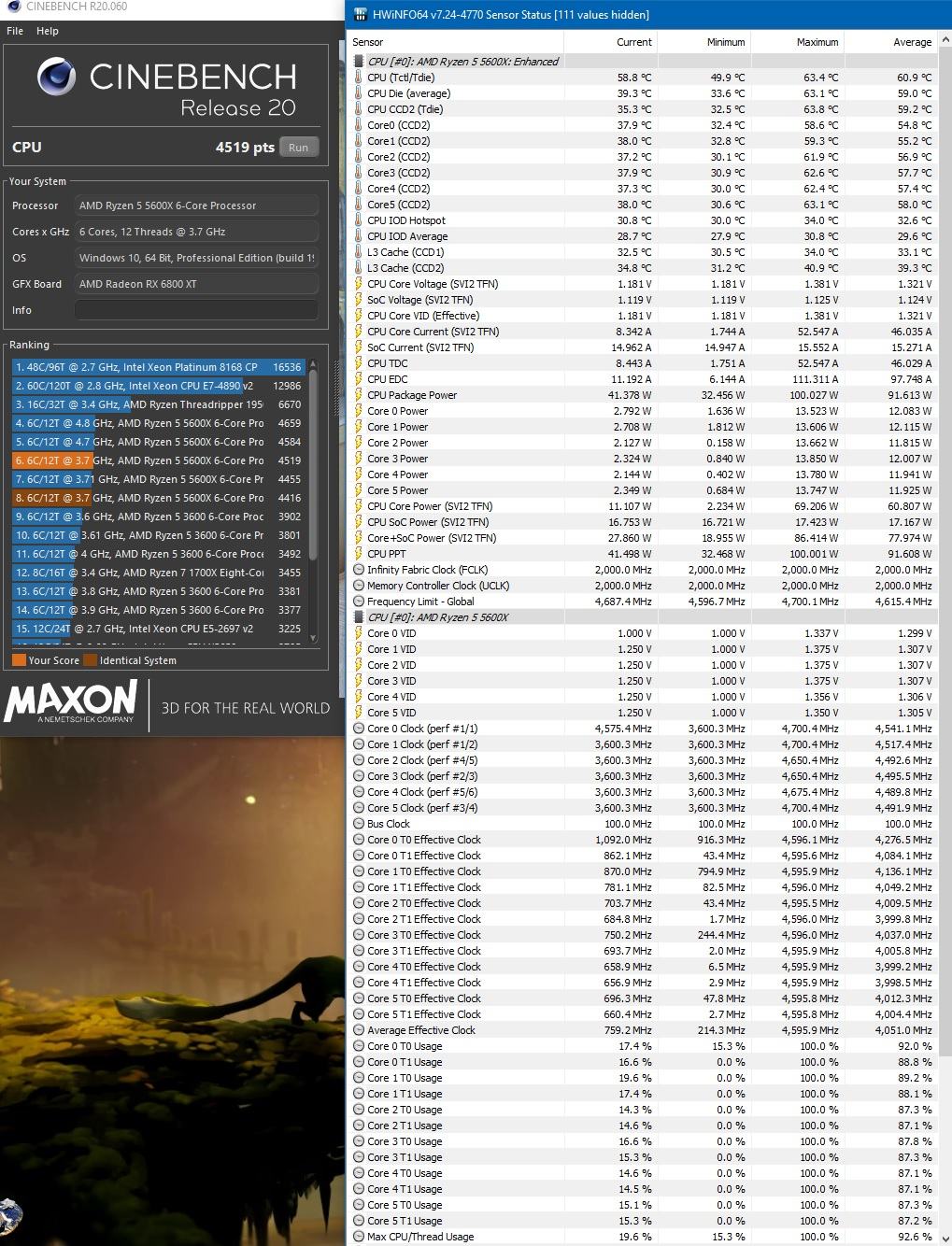Click the lightning icon for CPU Core Voltage
The height and width of the screenshot is (1246, 952).
click(x=359, y=284)
